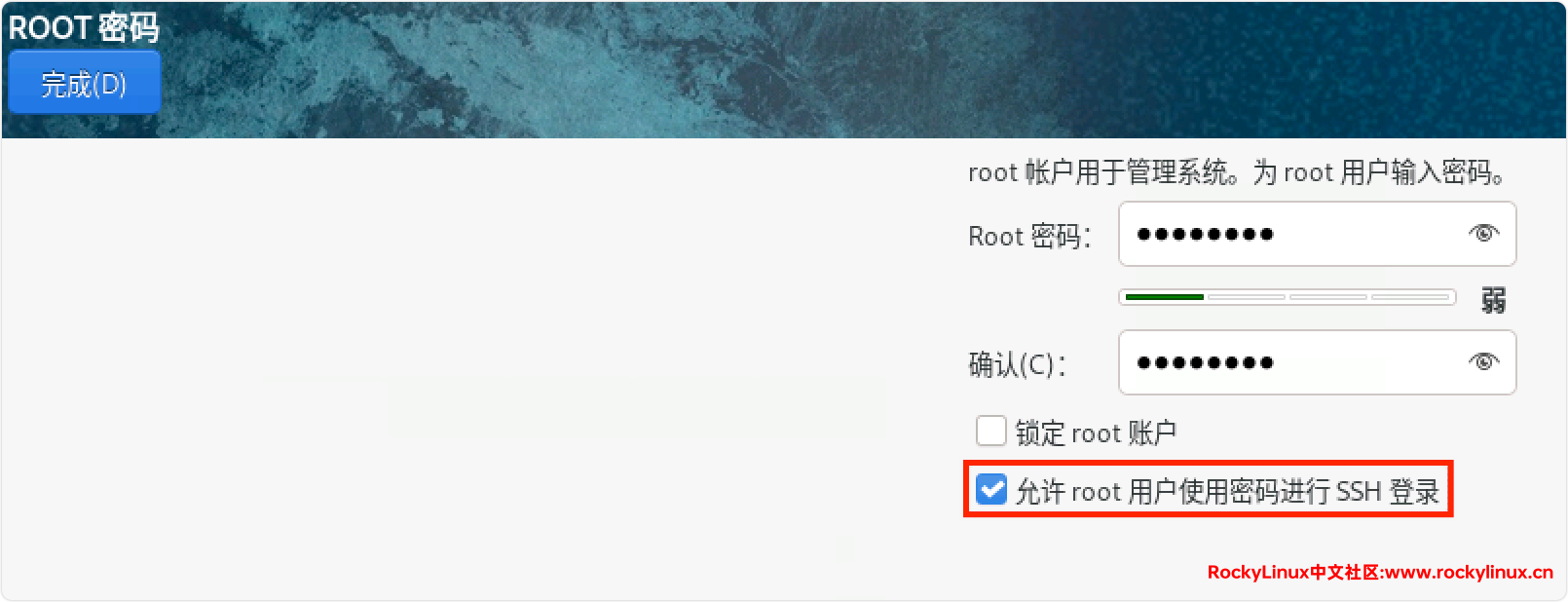Focus the 确认(C) confirmation input field
Viewport: 1568px width, 602px height.
pos(1317,362)
